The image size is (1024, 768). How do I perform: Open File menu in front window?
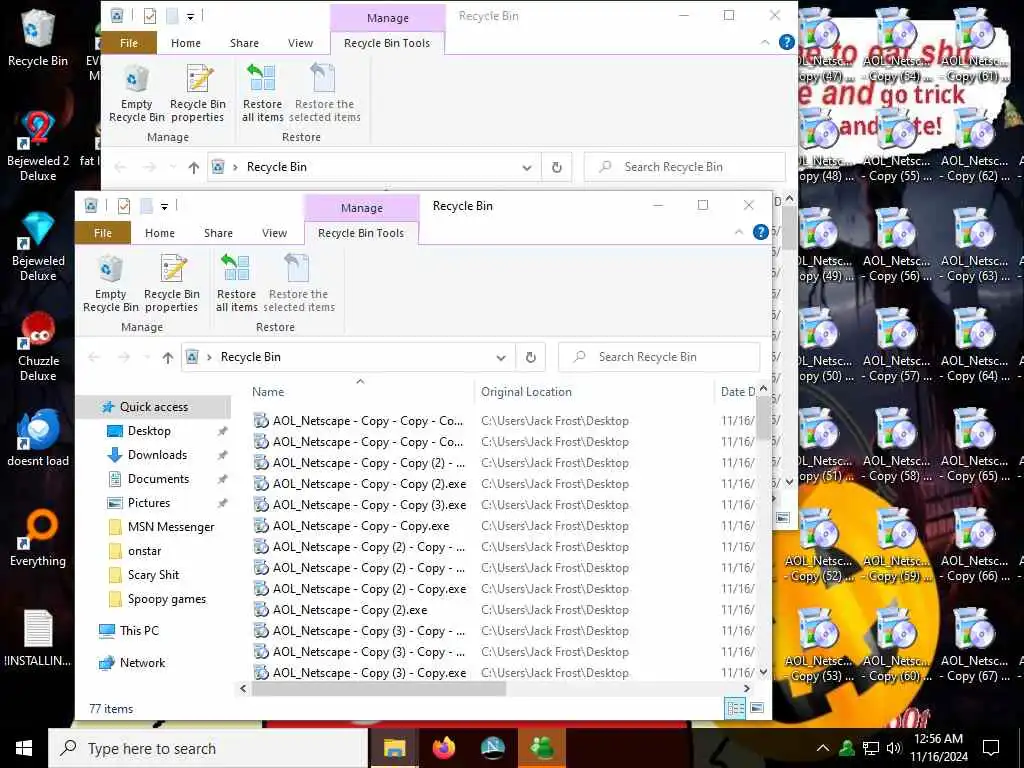pos(103,233)
